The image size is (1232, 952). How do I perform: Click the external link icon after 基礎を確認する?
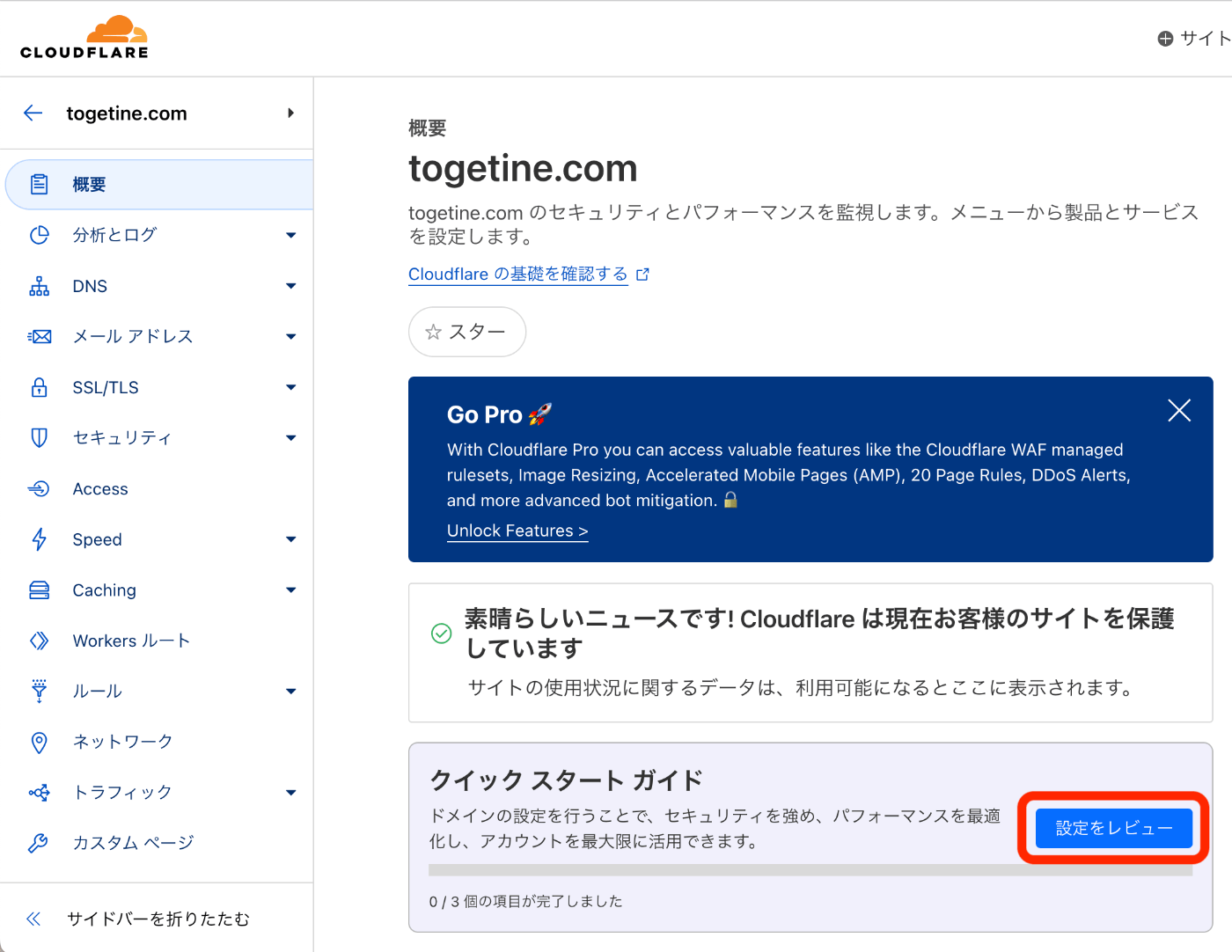click(x=642, y=275)
